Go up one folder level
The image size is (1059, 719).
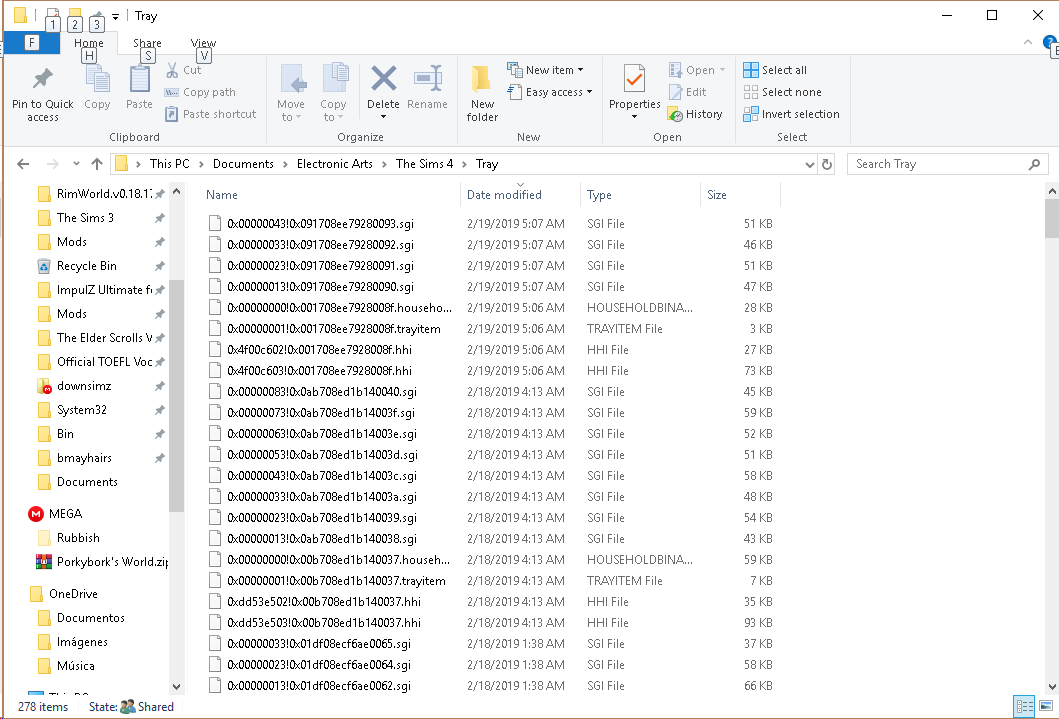click(x=97, y=164)
